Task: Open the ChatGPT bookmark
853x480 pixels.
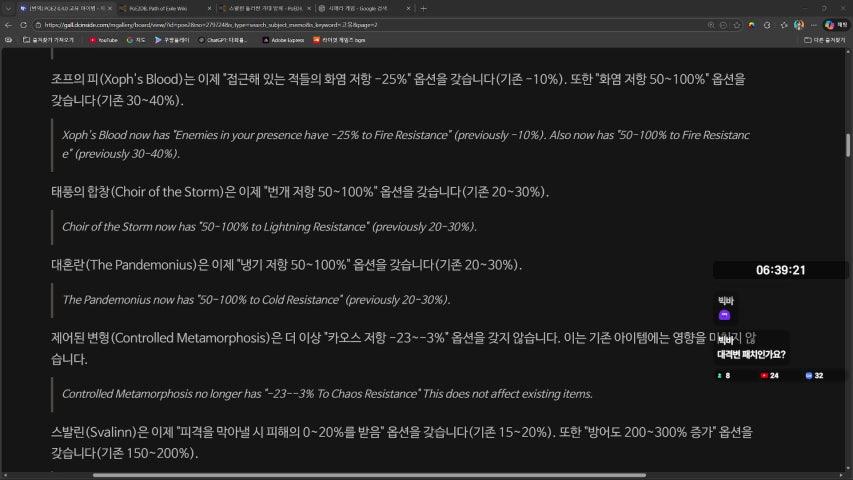Action: click(x=225, y=40)
